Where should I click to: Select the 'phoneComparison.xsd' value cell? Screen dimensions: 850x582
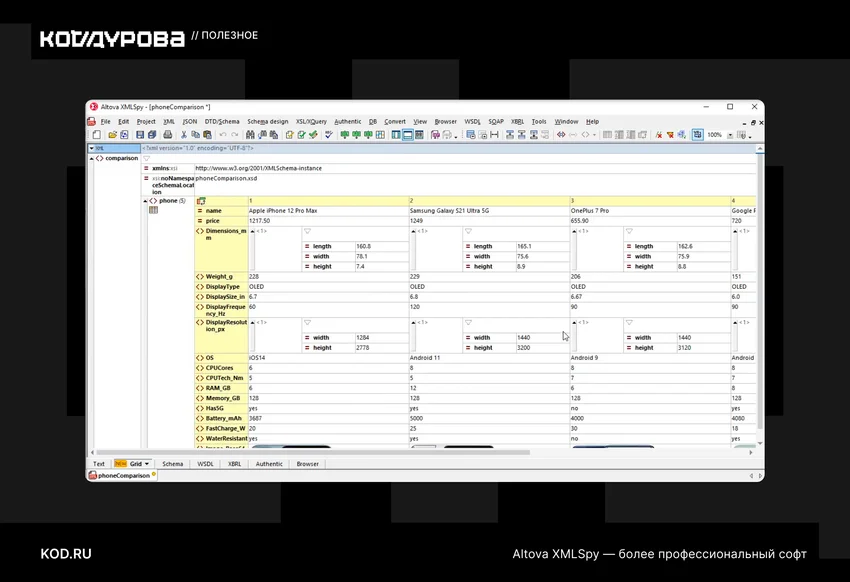(475, 185)
